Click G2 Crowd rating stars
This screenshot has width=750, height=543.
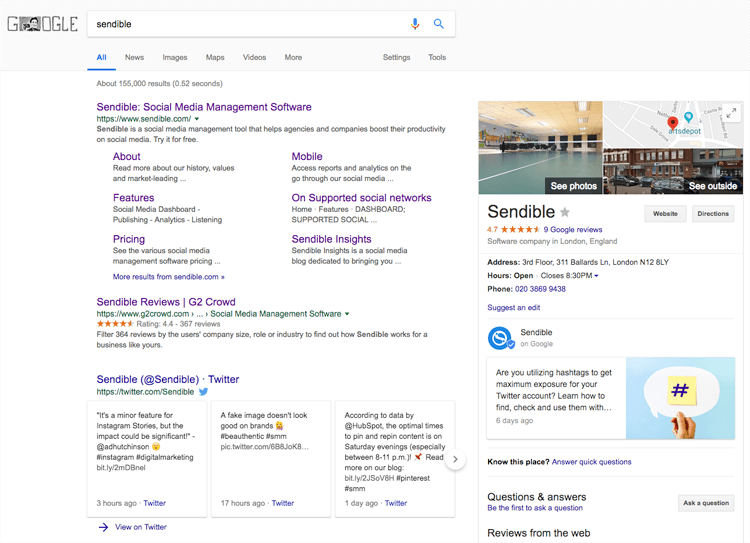point(115,324)
